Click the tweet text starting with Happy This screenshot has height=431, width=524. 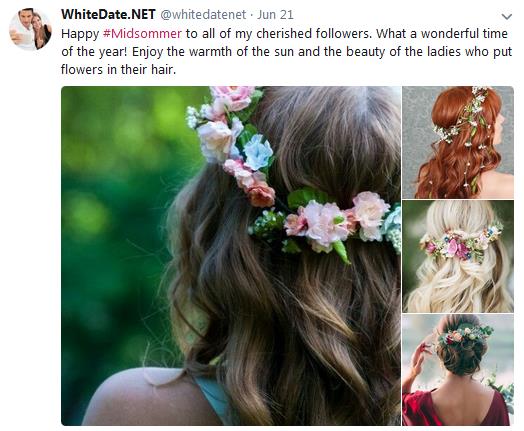pyautogui.click(x=286, y=51)
